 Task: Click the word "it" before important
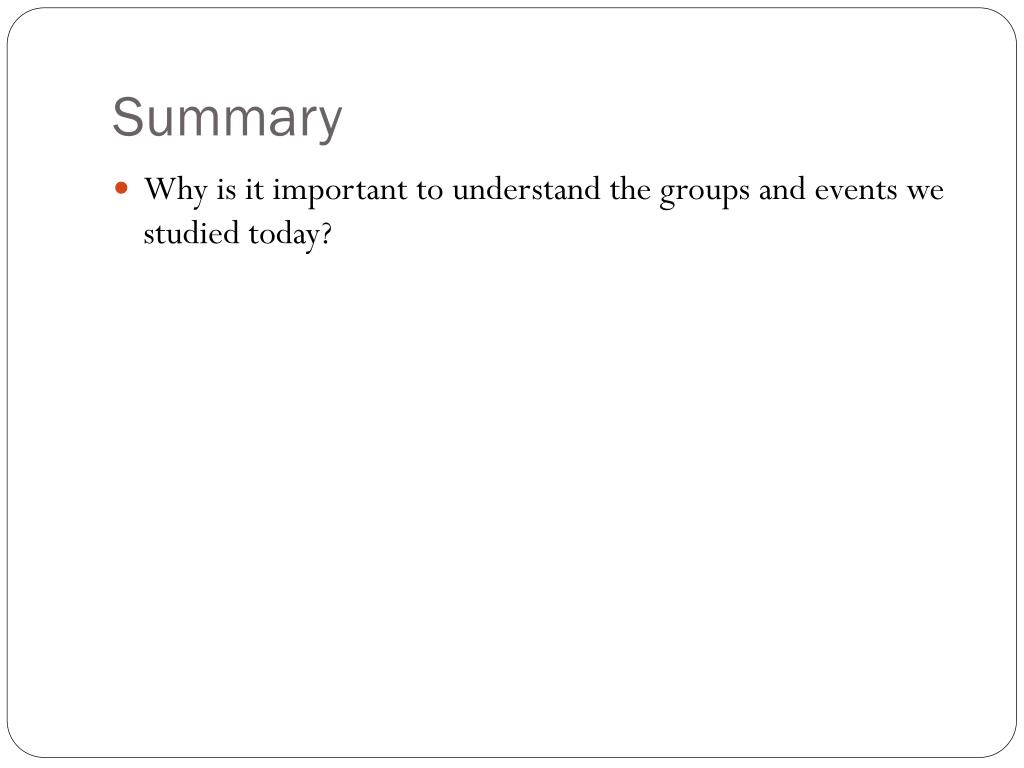pyautogui.click(x=254, y=191)
